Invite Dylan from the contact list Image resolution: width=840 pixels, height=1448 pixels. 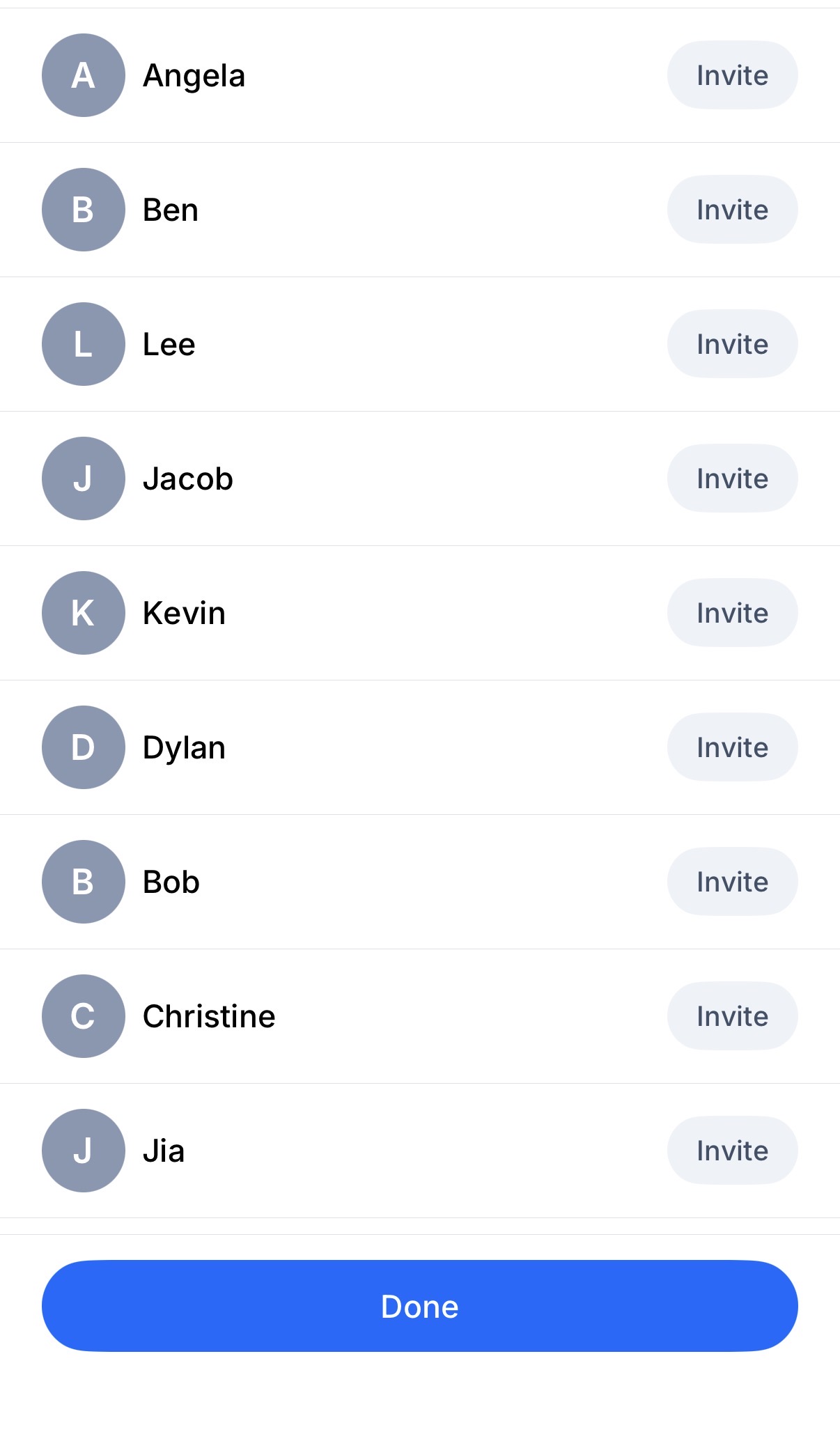pos(732,747)
